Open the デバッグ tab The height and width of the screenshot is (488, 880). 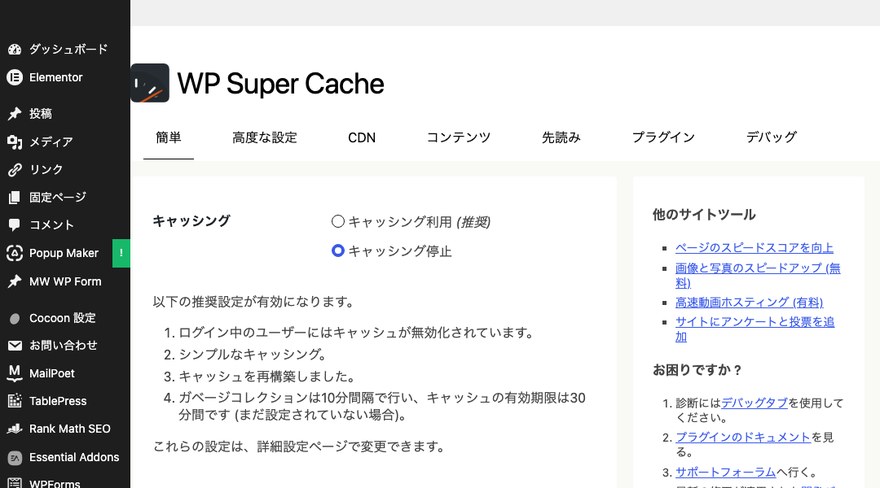coord(771,137)
